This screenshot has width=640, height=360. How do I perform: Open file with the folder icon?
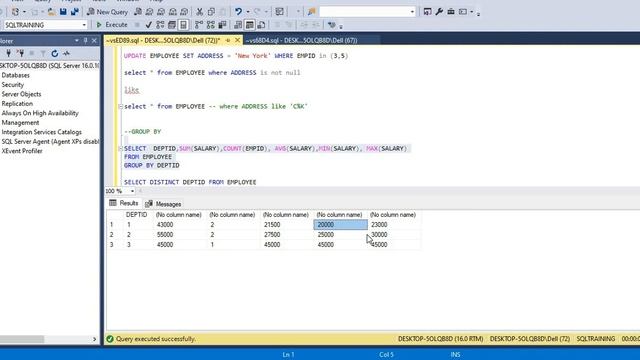point(51,12)
